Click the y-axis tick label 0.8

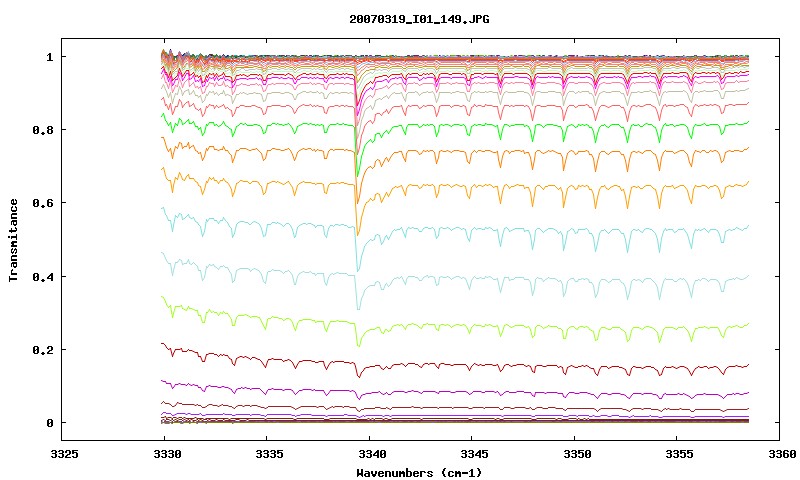pyautogui.click(x=43, y=130)
